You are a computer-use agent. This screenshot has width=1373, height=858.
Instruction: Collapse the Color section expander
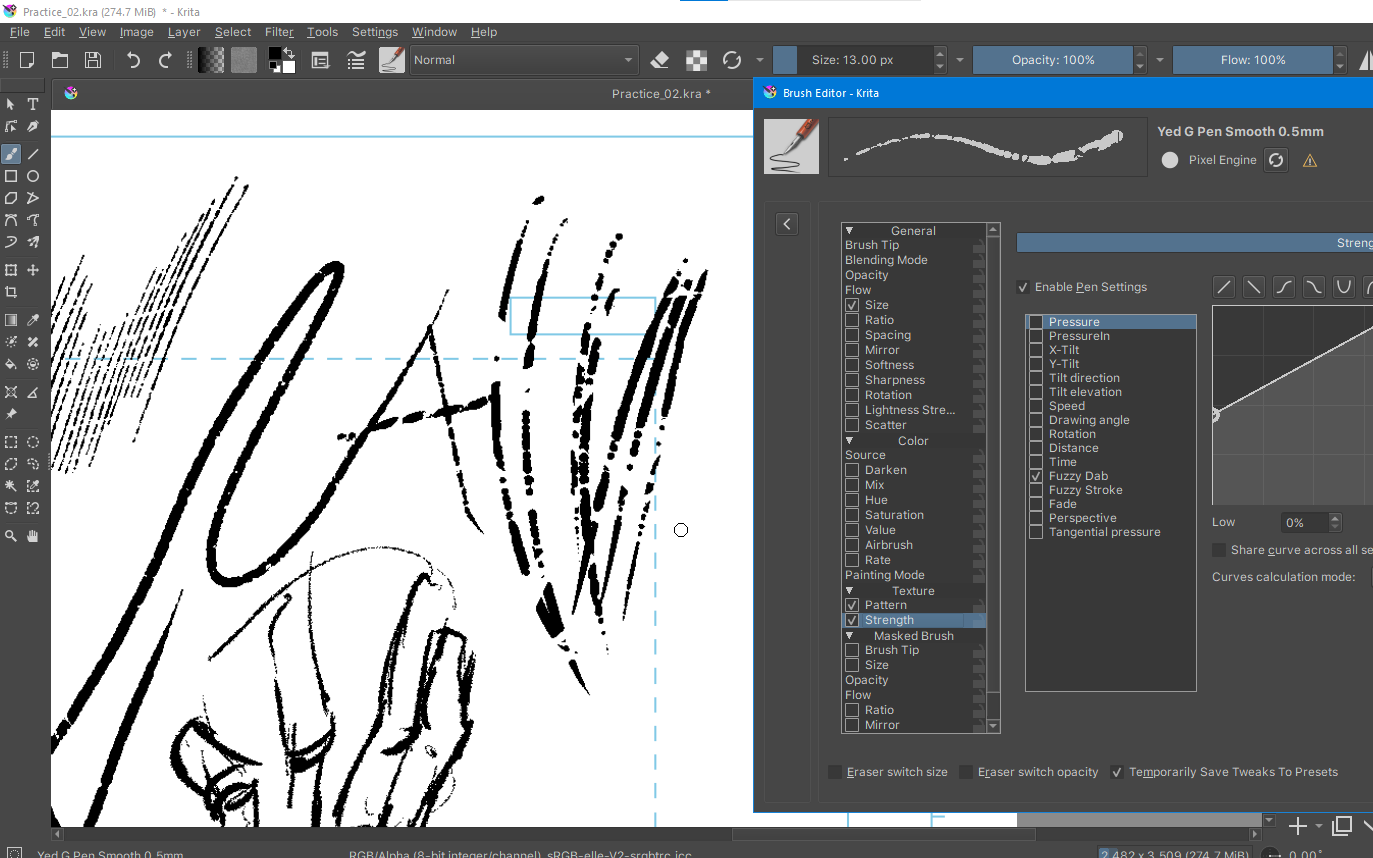[x=849, y=441]
